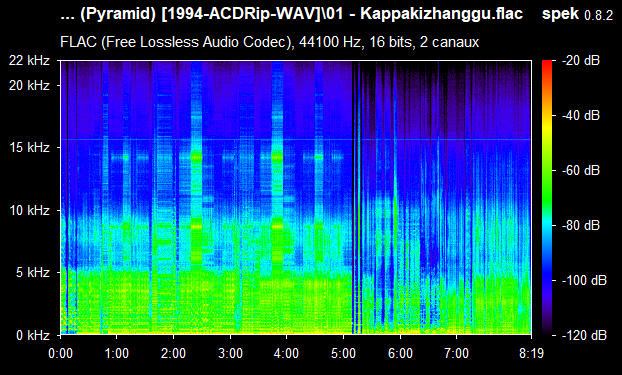Click the -20 dB legend label
The width and height of the screenshot is (622, 375).
pos(581,61)
